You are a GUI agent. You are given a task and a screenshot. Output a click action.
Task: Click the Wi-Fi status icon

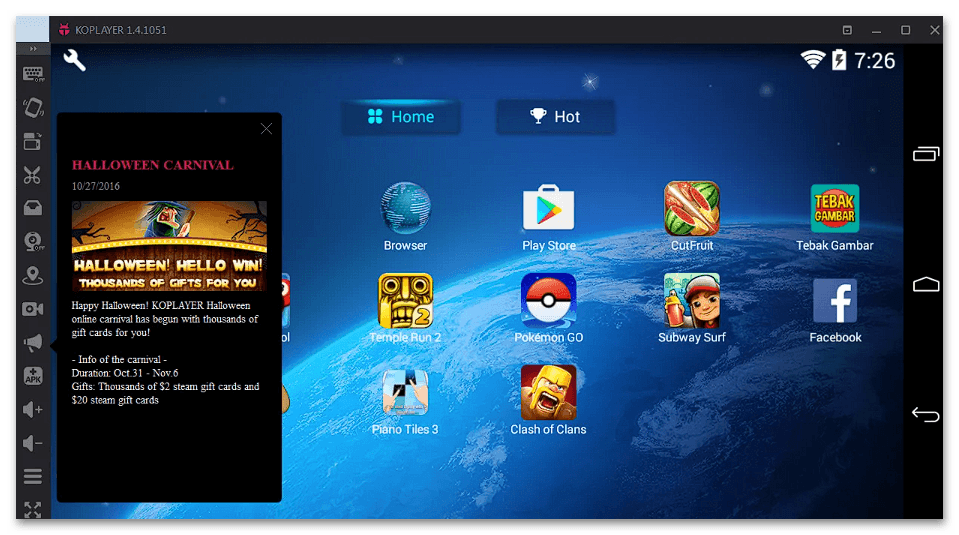(813, 60)
